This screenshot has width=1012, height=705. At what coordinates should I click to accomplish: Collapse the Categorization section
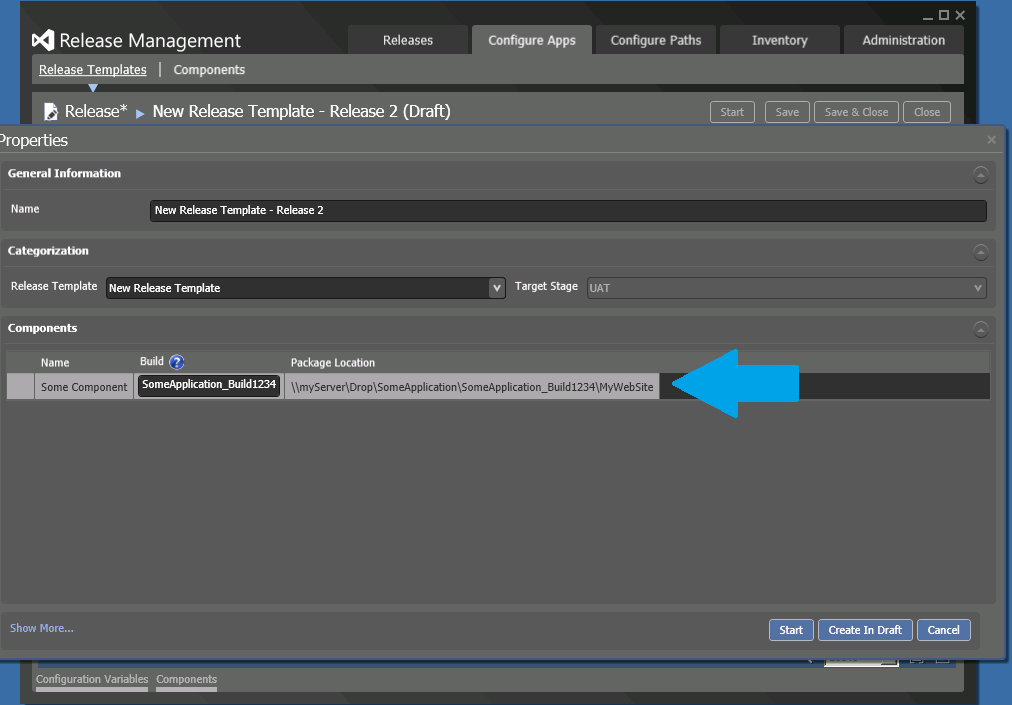click(x=980, y=252)
